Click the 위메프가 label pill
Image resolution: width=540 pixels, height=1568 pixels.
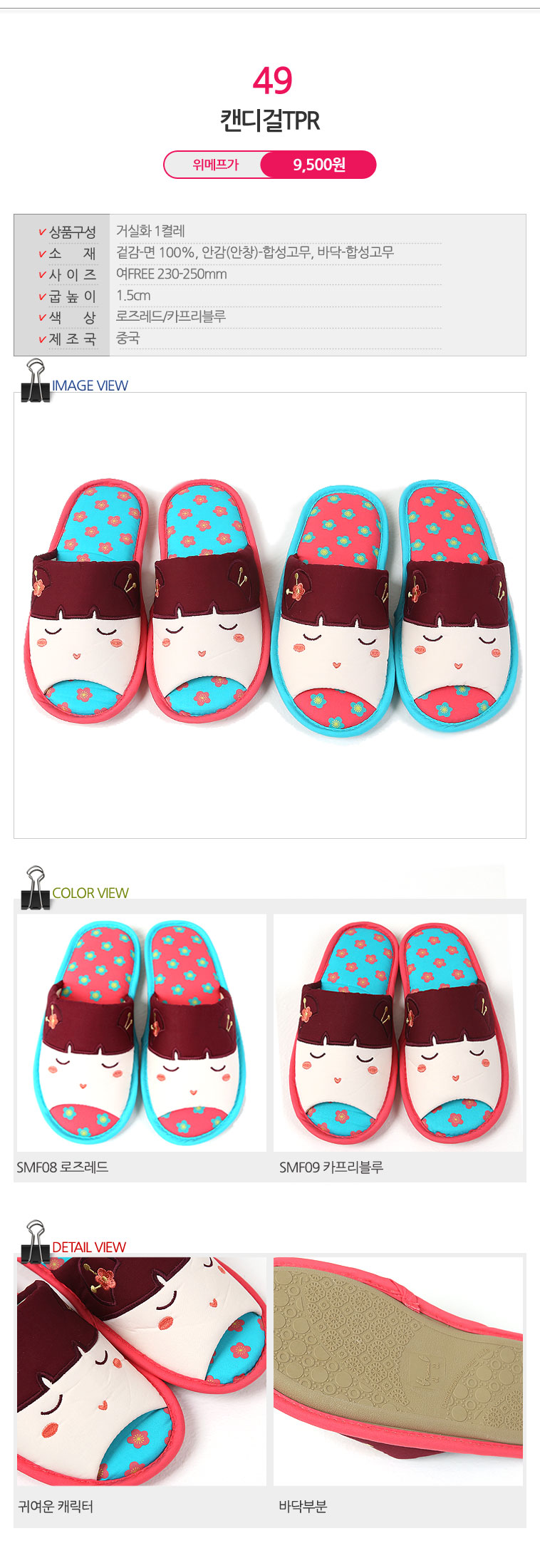click(x=215, y=165)
